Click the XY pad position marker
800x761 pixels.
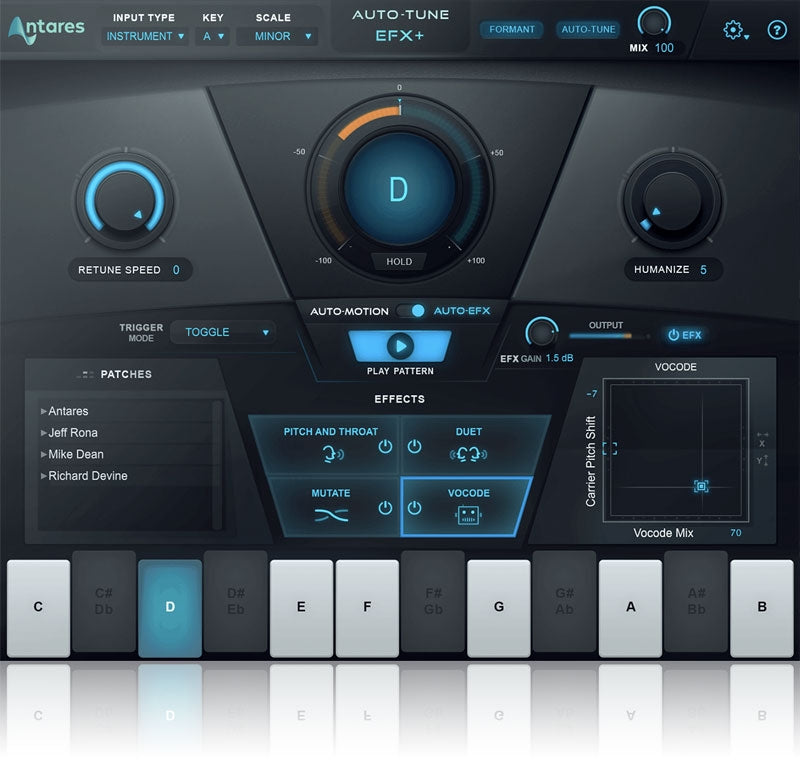701,486
